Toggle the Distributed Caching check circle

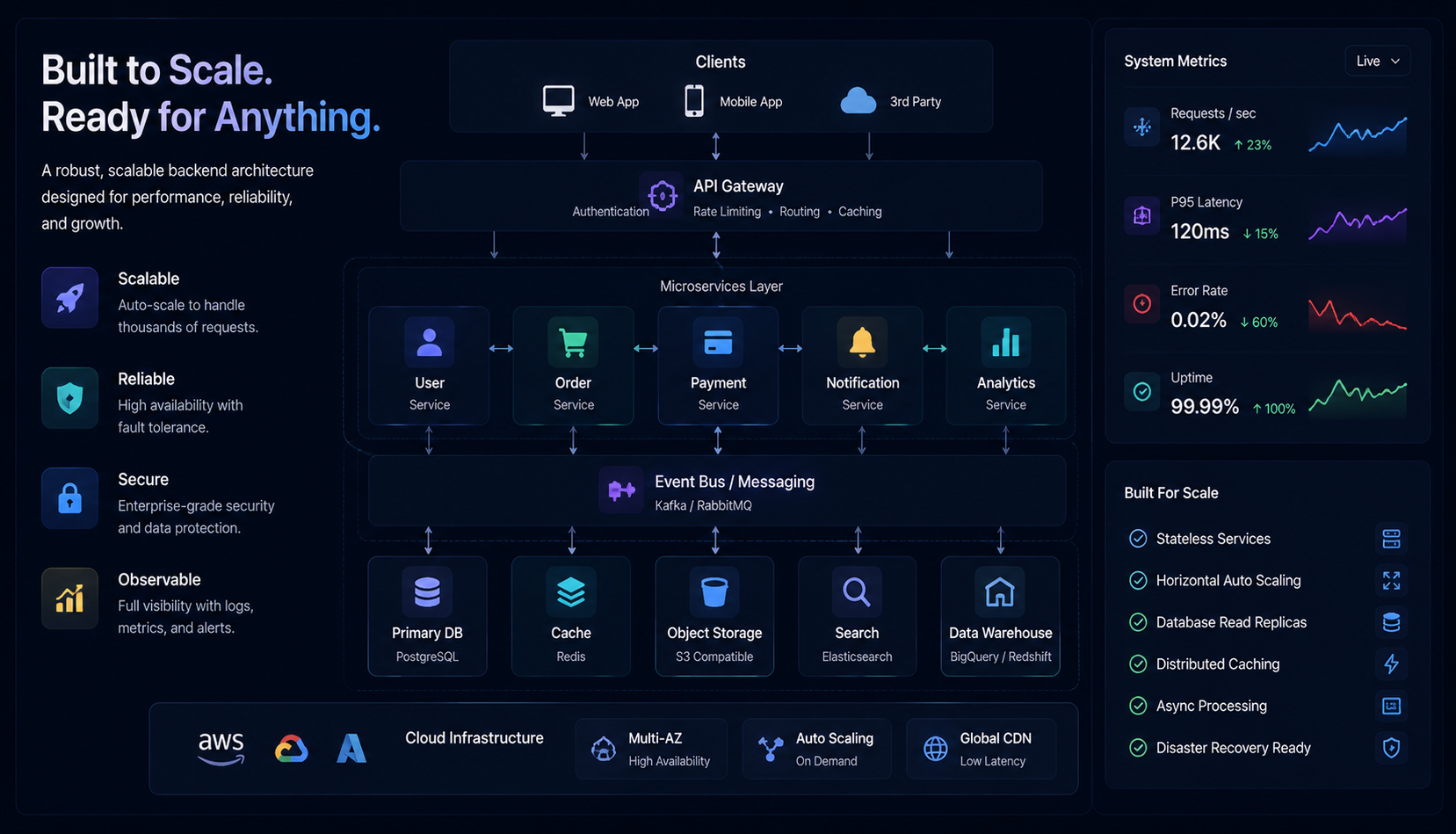pyautogui.click(x=1138, y=664)
